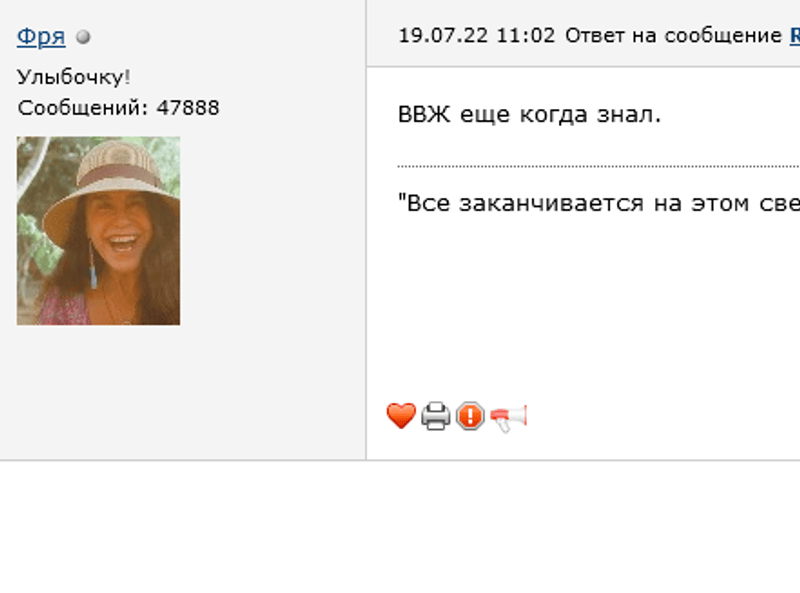Click the number 47888 in the user info
800x593 pixels.
click(x=188, y=108)
